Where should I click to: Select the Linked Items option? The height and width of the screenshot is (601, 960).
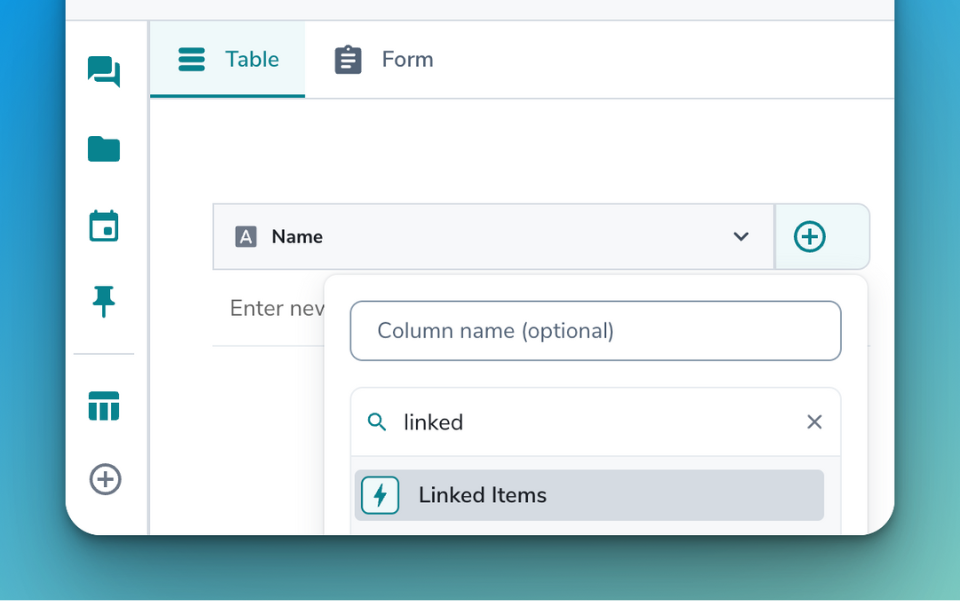(589, 495)
